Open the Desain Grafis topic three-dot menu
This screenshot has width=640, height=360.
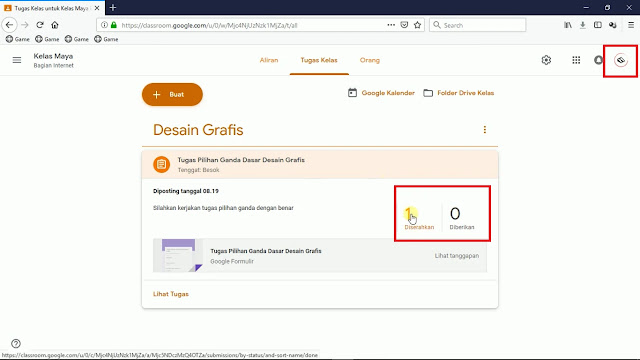(x=484, y=130)
